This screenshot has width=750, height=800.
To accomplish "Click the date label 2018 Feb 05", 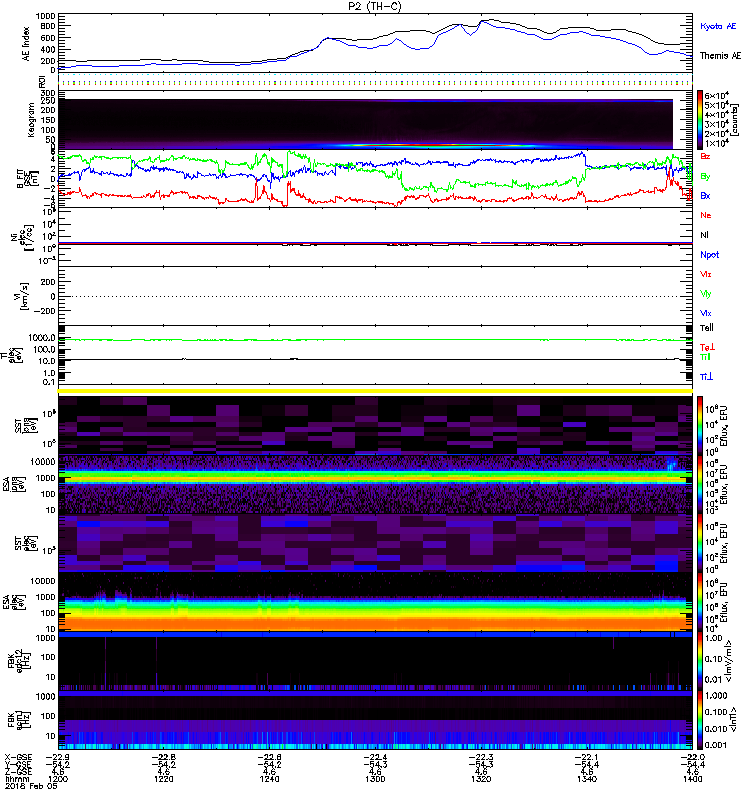I will tap(31, 786).
